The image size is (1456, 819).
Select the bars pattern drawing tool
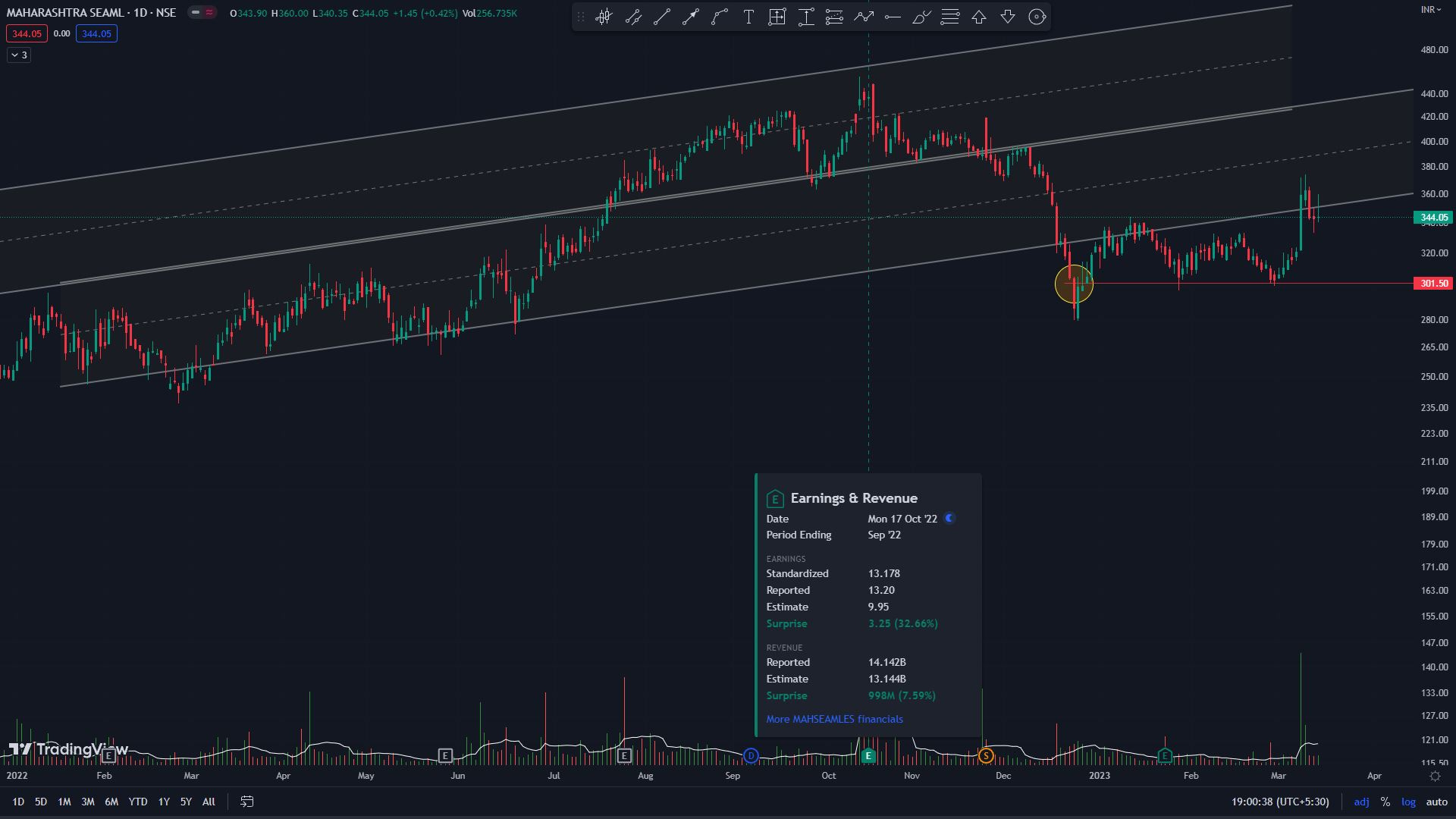[x=604, y=17]
